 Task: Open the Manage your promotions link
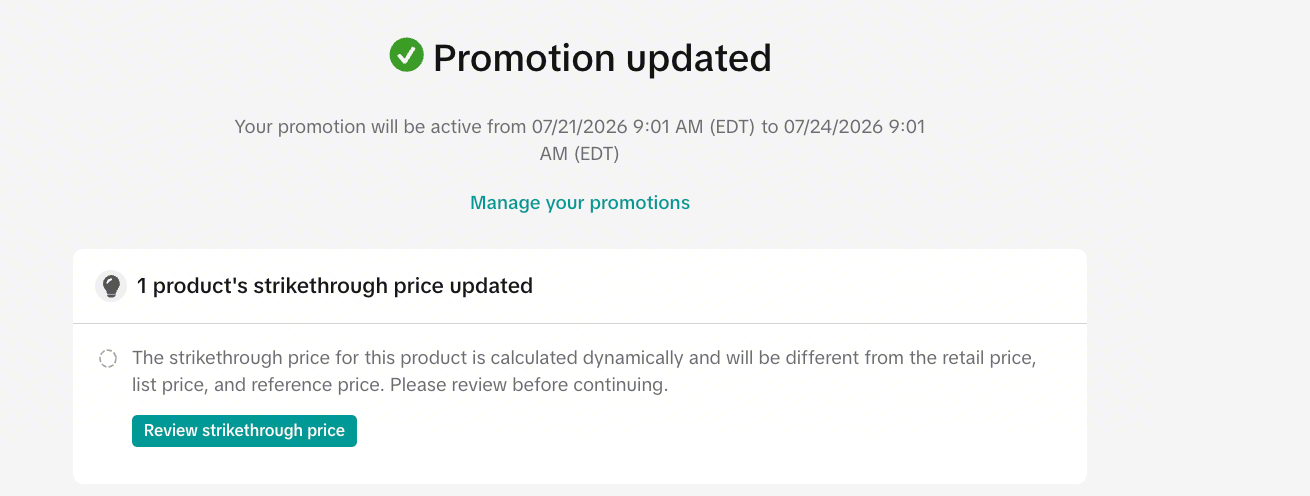click(x=580, y=203)
